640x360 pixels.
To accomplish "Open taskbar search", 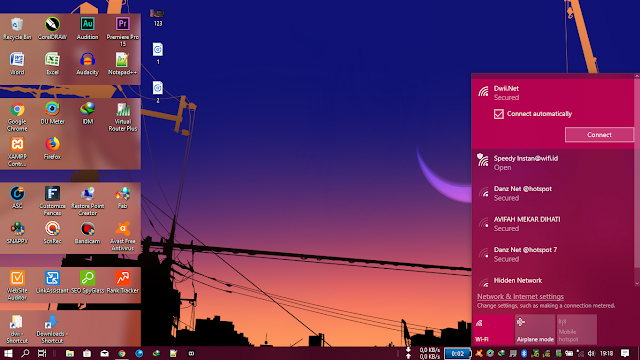I will coord(25,353).
